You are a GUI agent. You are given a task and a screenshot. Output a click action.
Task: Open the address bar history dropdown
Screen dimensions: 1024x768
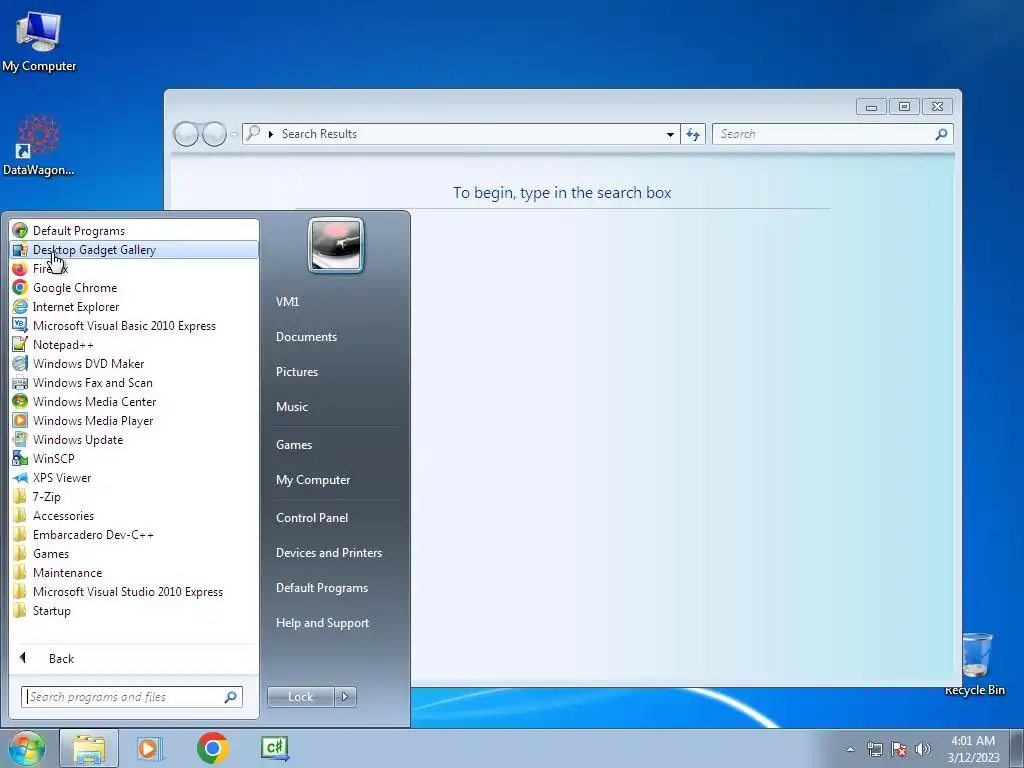click(670, 135)
